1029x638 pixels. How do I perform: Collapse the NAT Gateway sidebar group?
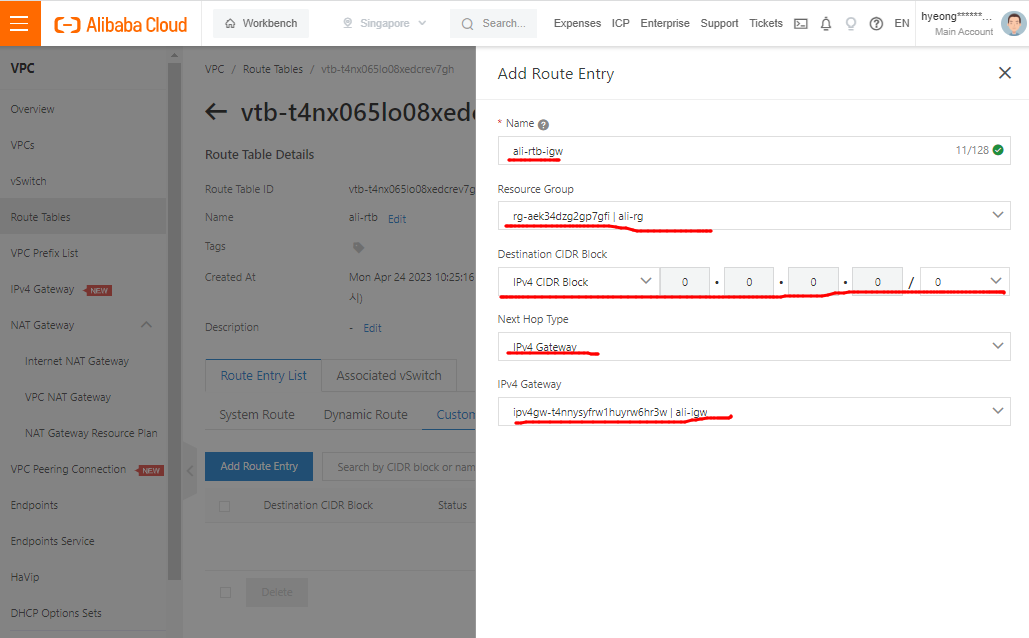pos(146,325)
